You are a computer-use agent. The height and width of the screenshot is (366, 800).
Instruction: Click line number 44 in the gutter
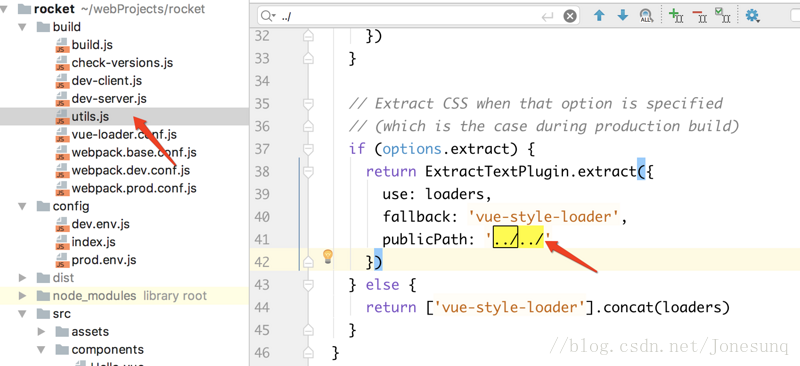[262, 307]
